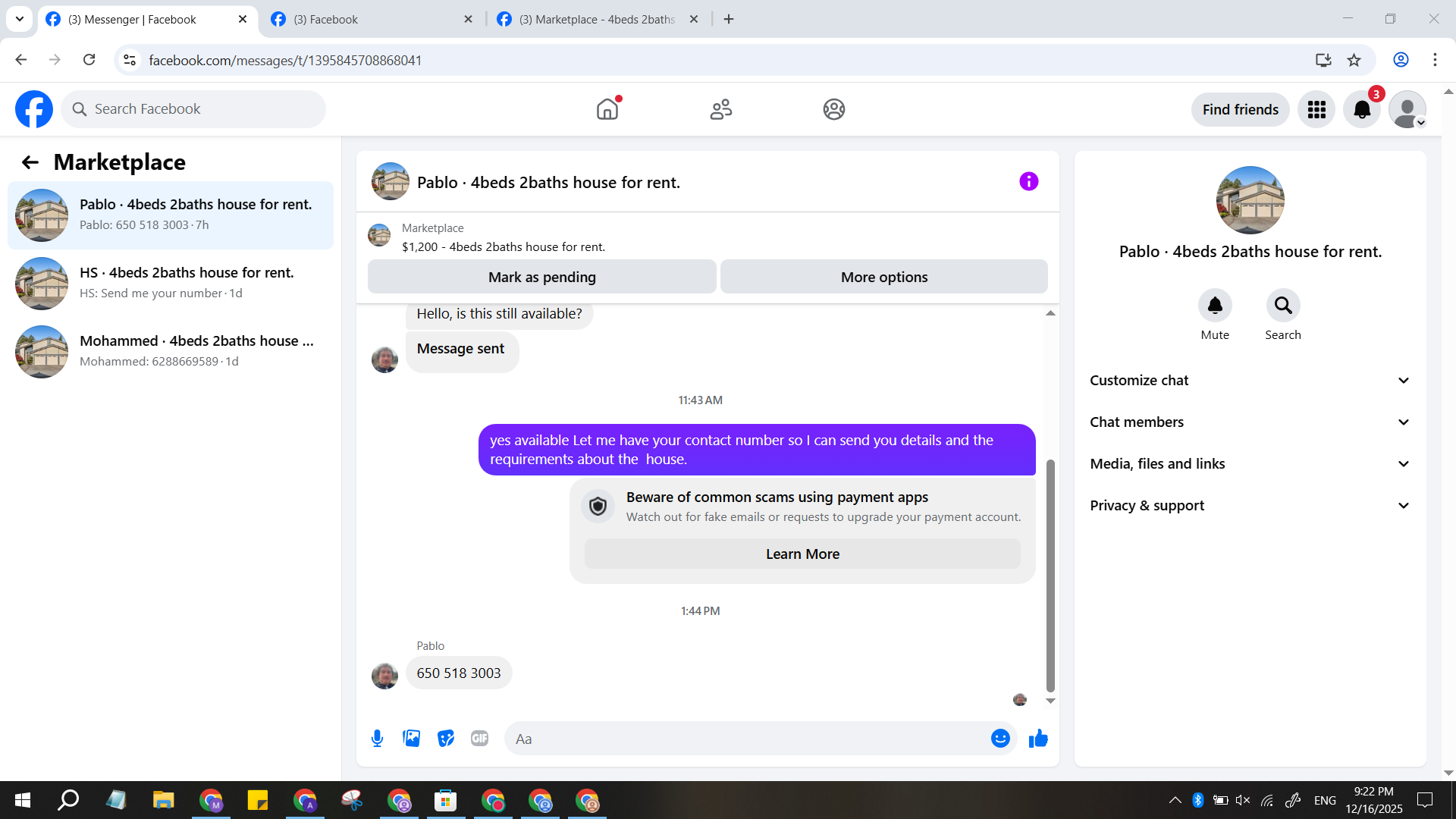Open Chrome three-dot menu
The image size is (1456, 819).
click(x=1435, y=60)
